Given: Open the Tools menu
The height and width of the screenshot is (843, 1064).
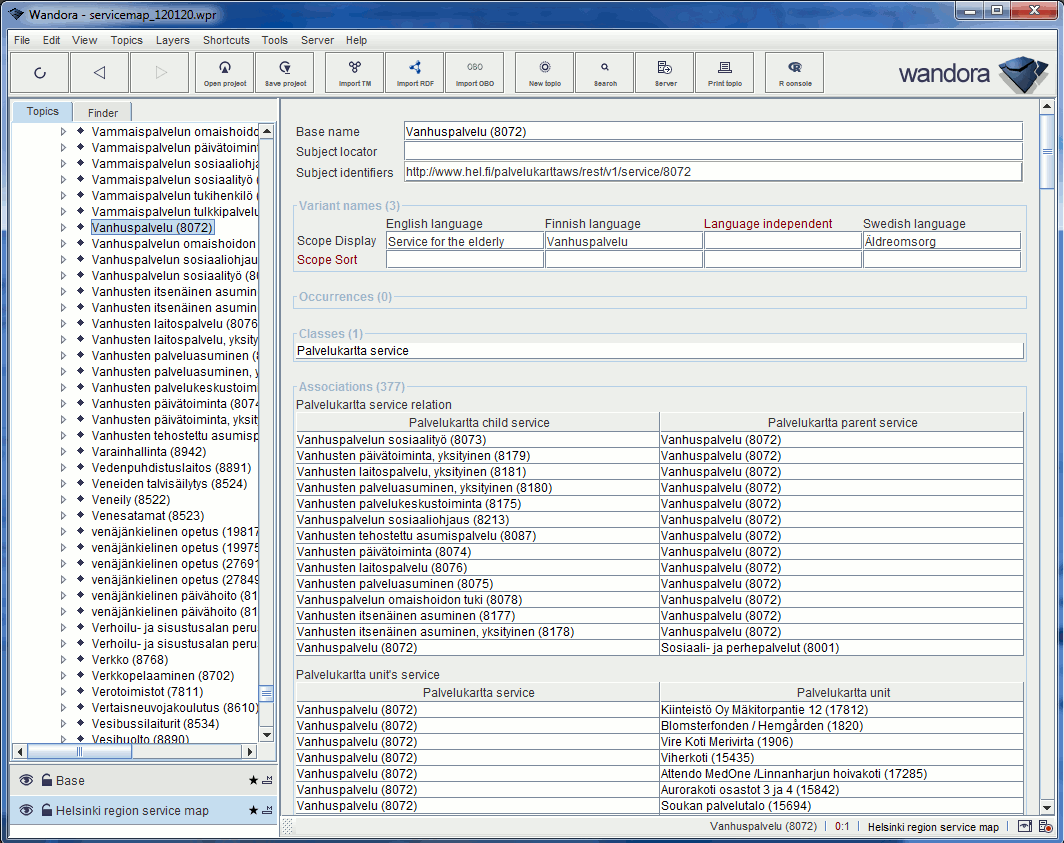Looking at the screenshot, I should click(274, 40).
